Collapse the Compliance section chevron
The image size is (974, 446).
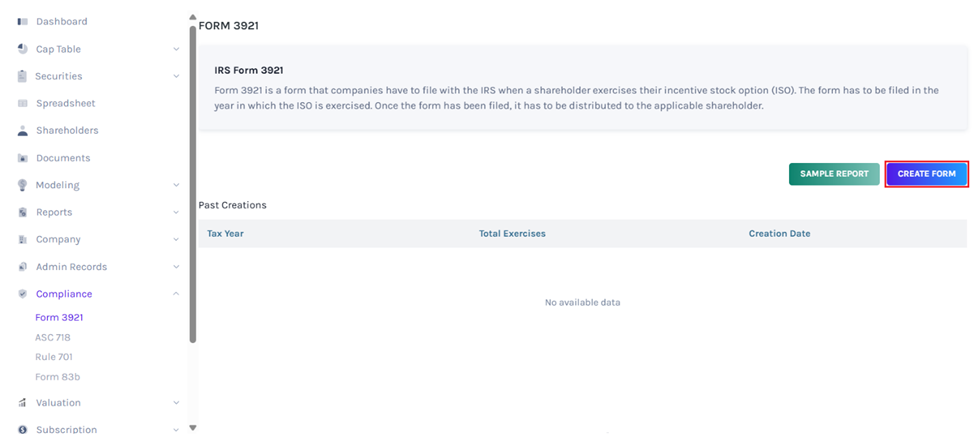pyautogui.click(x=176, y=294)
